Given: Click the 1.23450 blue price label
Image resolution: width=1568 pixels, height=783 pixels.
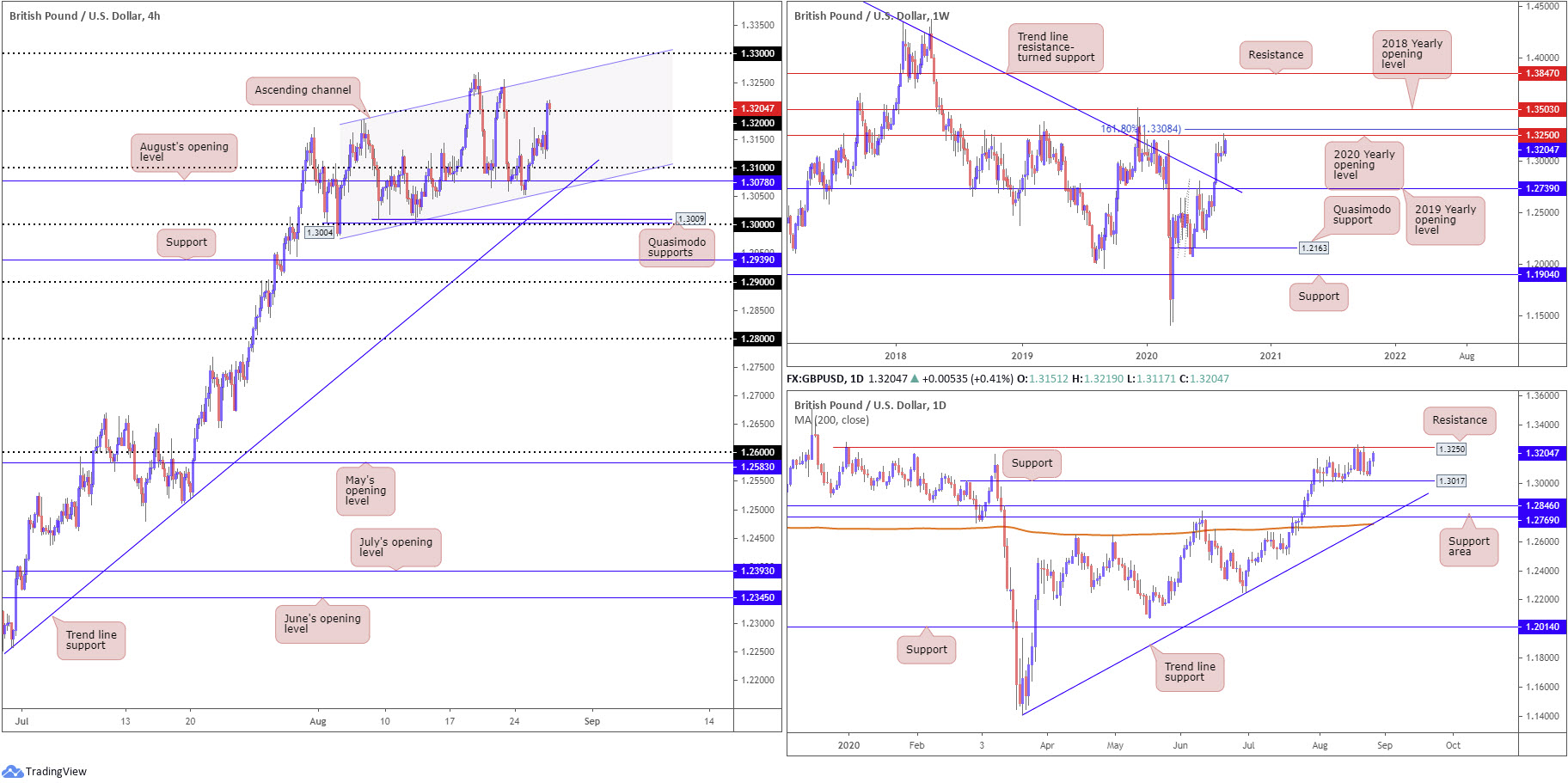Looking at the screenshot, I should click(x=757, y=597).
